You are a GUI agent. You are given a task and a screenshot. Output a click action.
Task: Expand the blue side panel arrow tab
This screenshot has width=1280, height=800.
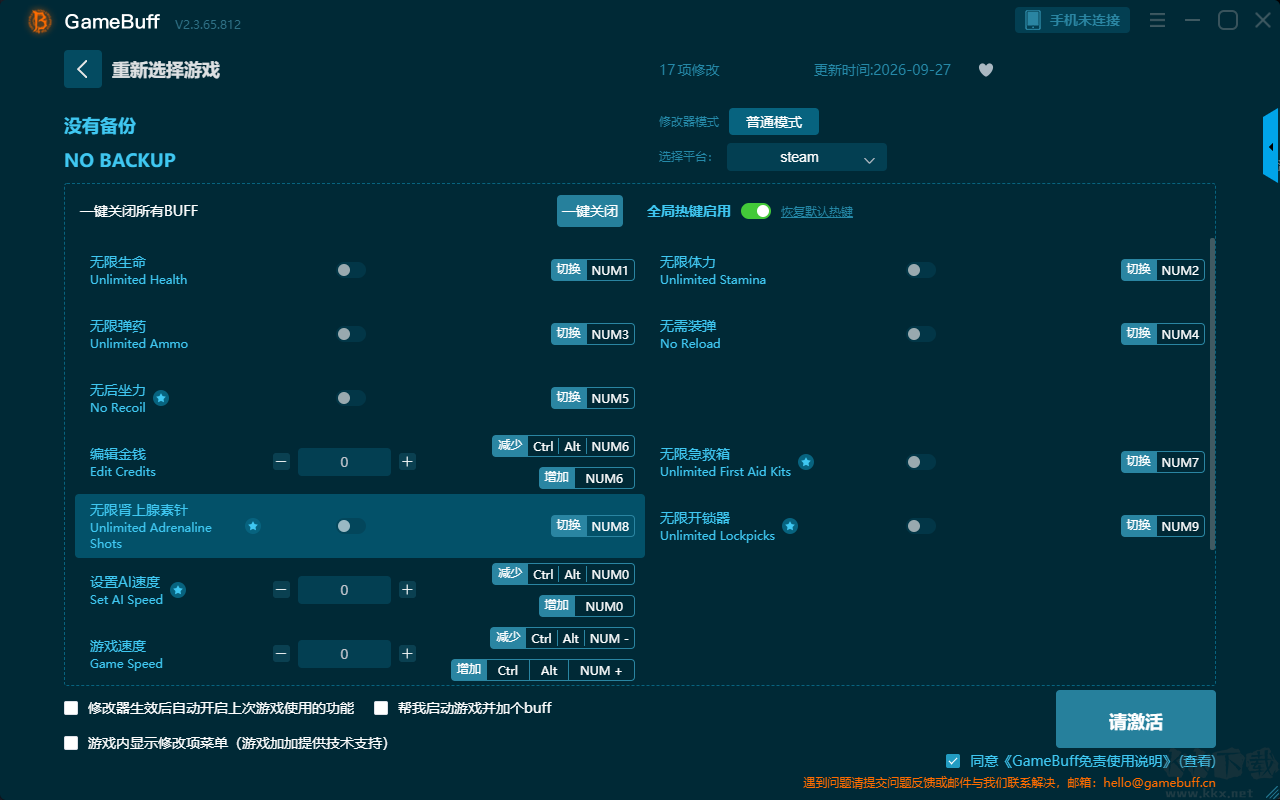(1271, 146)
